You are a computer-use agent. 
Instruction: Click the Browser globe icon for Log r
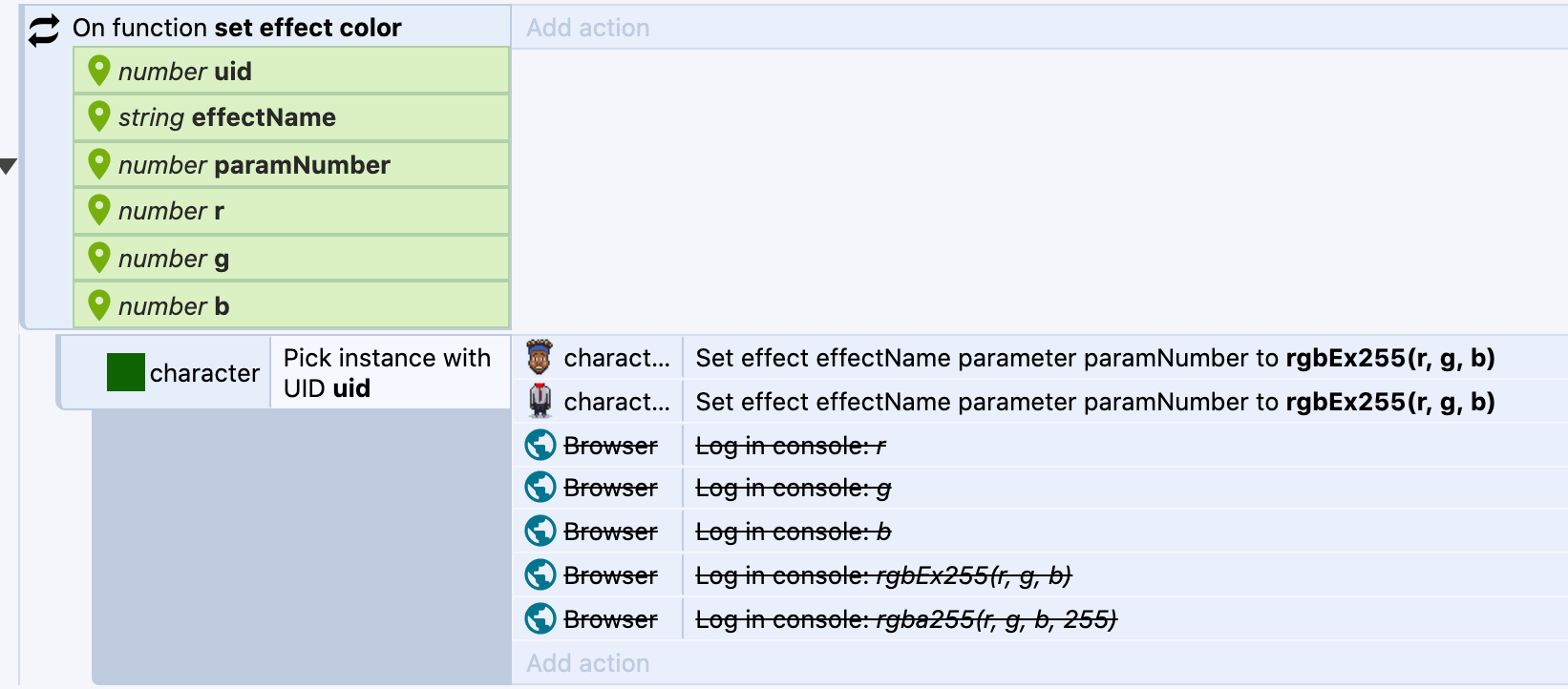[540, 445]
